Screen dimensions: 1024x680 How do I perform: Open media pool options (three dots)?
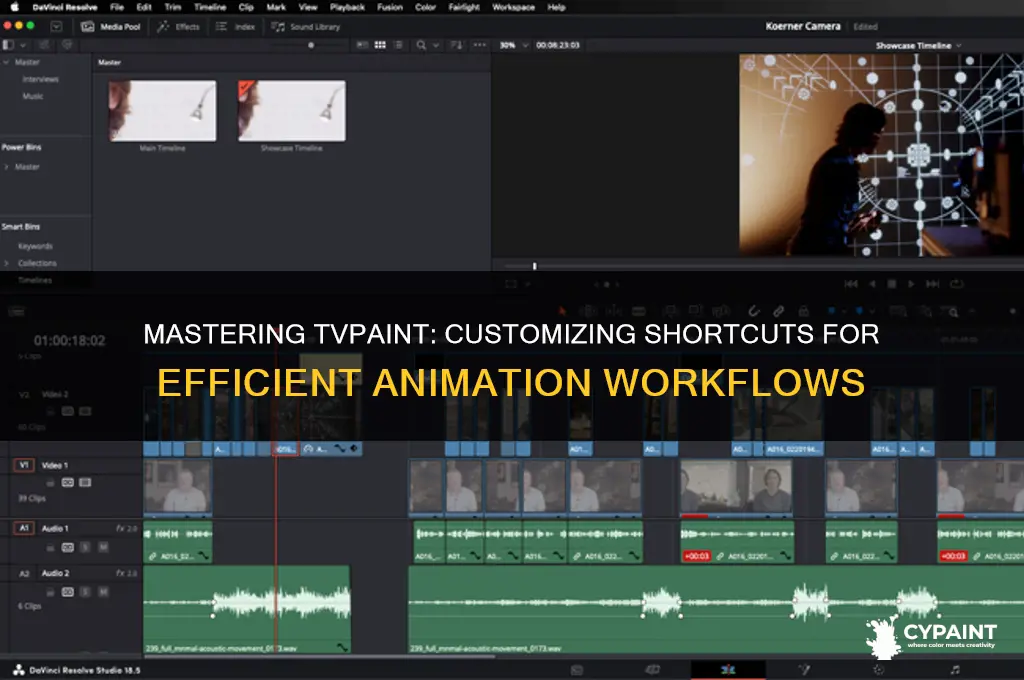479,45
